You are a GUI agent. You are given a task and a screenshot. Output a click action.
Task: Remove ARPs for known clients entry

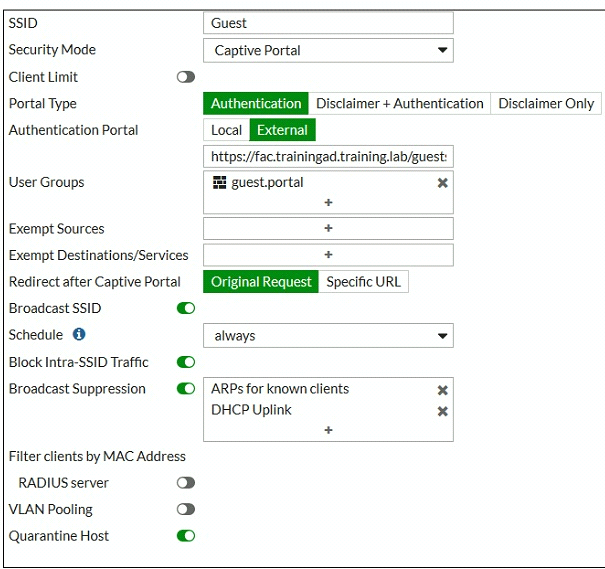[x=443, y=390]
